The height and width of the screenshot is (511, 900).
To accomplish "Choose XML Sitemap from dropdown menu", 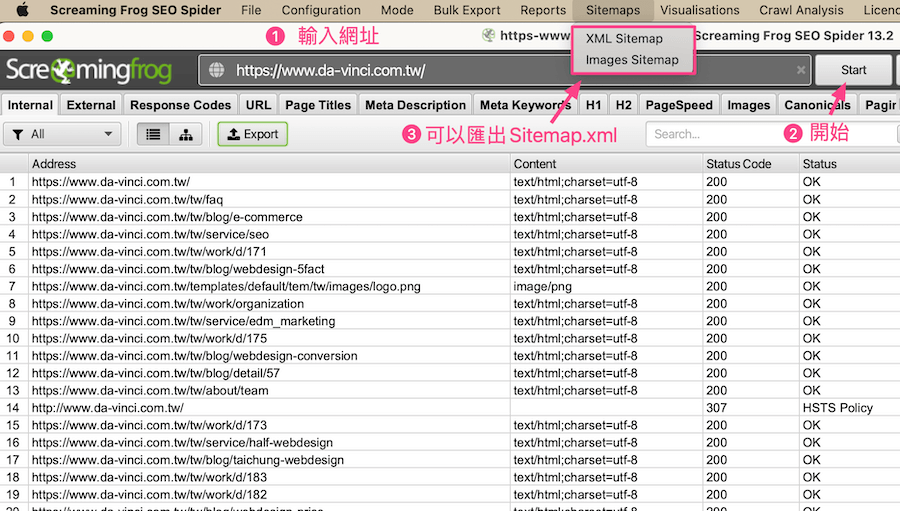I will [x=624, y=38].
